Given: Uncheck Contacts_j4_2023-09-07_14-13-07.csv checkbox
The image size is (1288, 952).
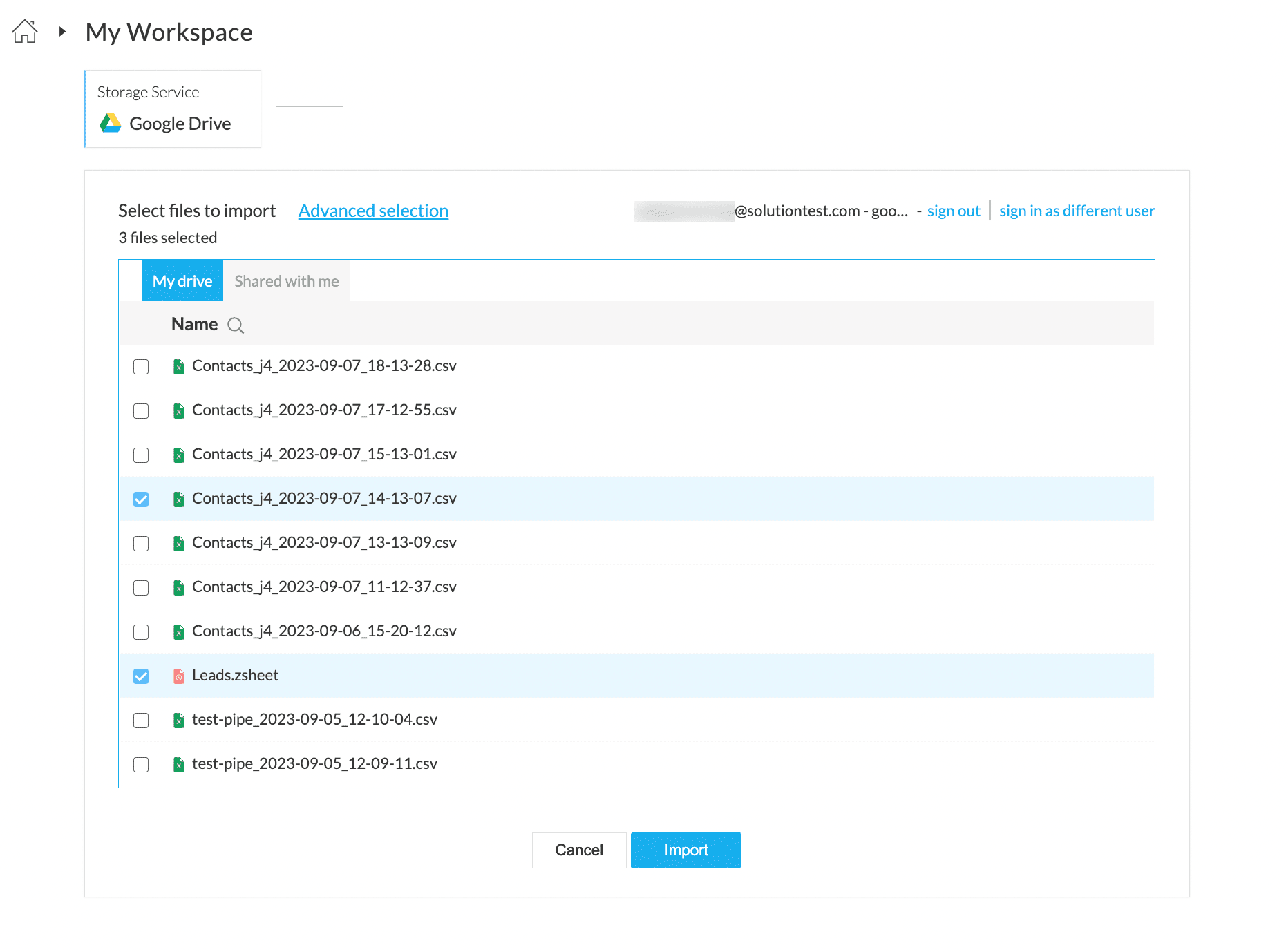Looking at the screenshot, I should click(x=141, y=499).
